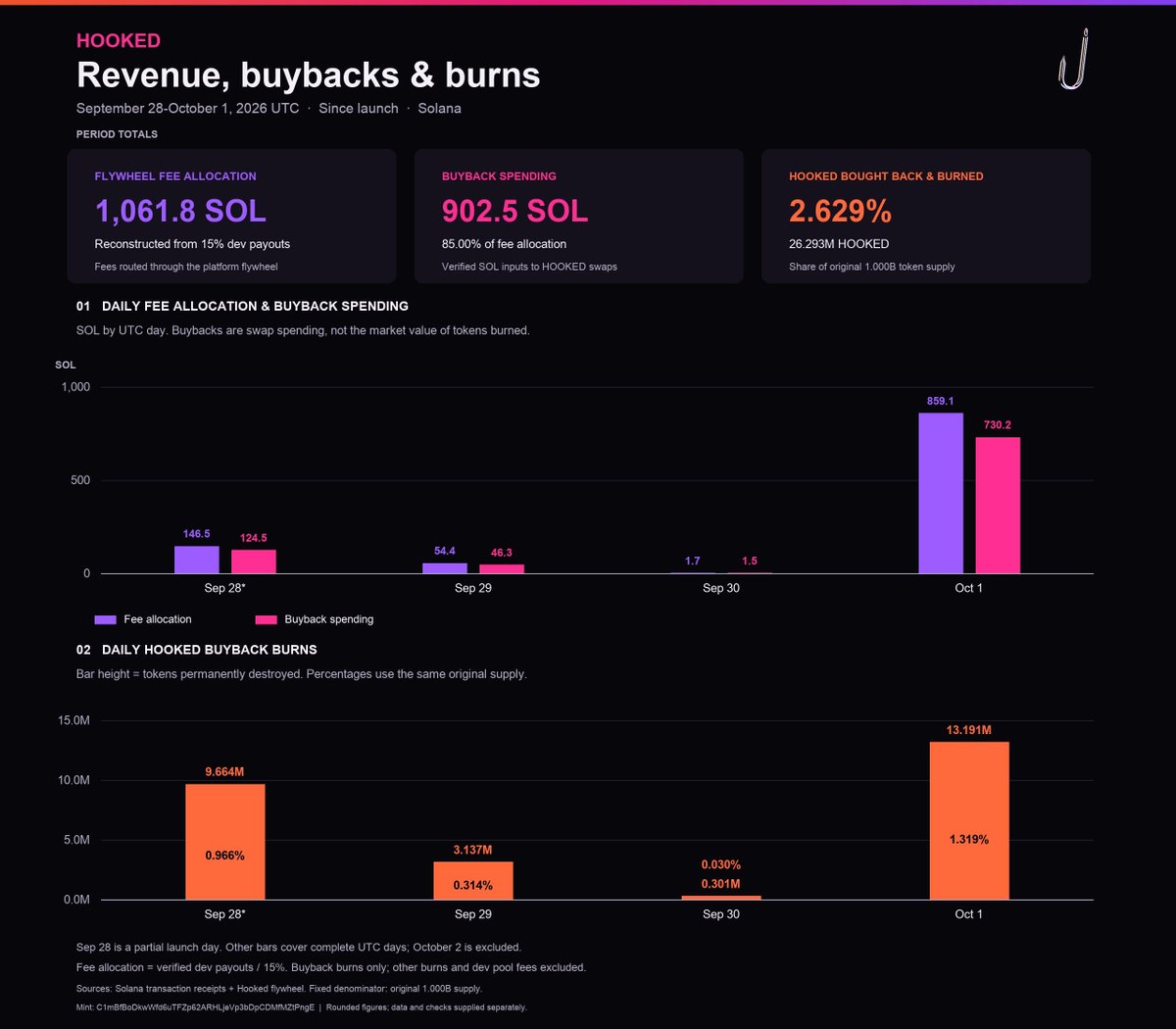Click the '1,000' SOL axis label
The width and height of the screenshot is (1176, 1029).
pyautogui.click(x=75, y=387)
